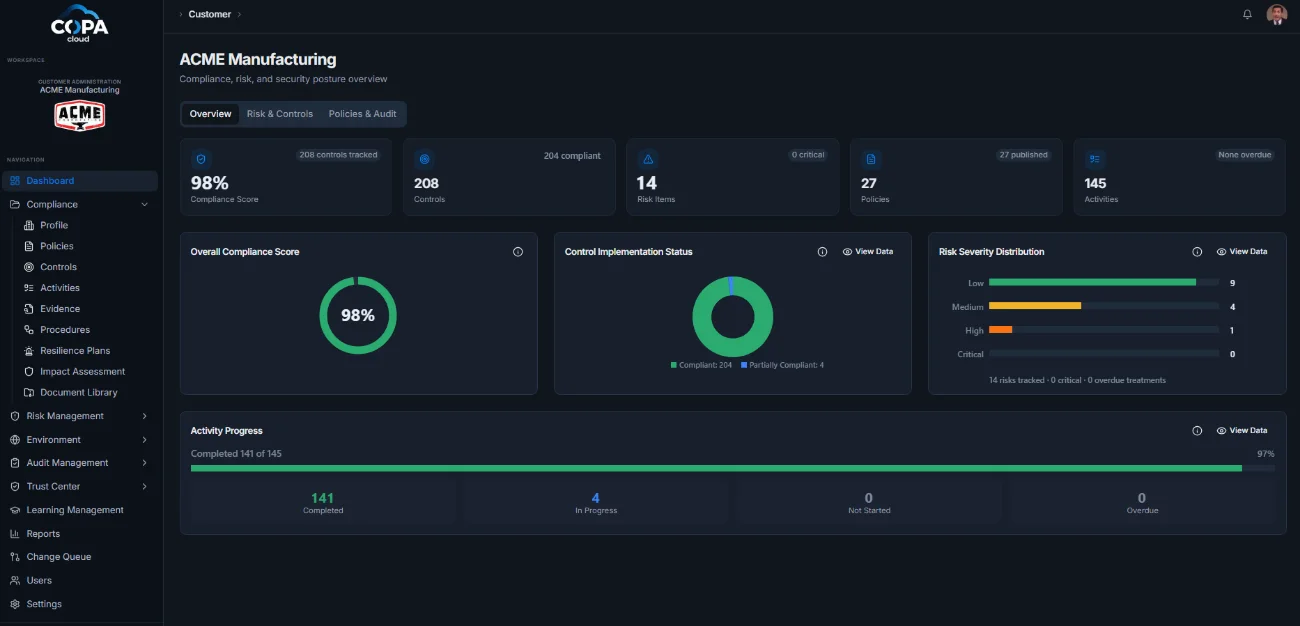Expand the Audit Management chevron

(145, 463)
